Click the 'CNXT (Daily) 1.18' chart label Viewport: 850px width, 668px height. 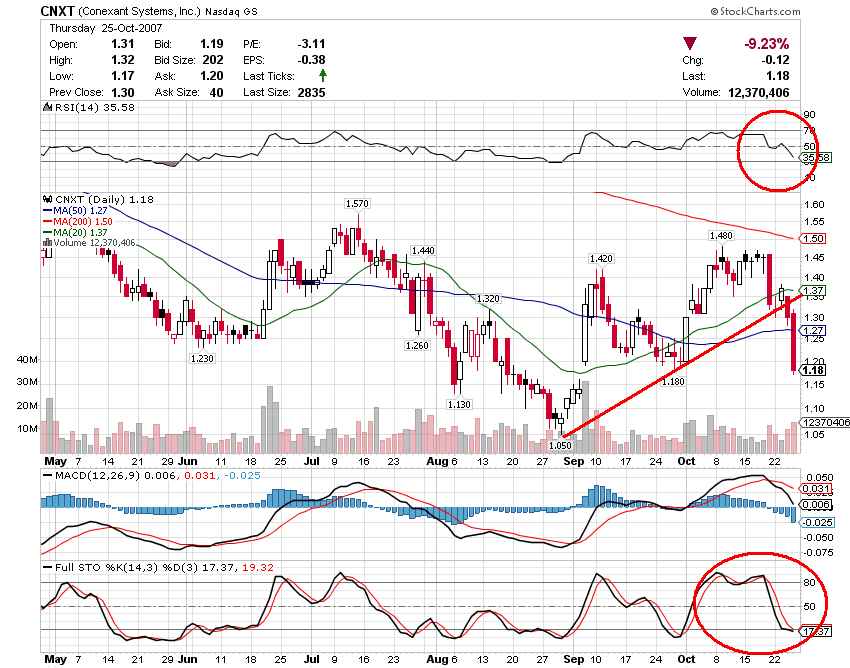coord(104,200)
